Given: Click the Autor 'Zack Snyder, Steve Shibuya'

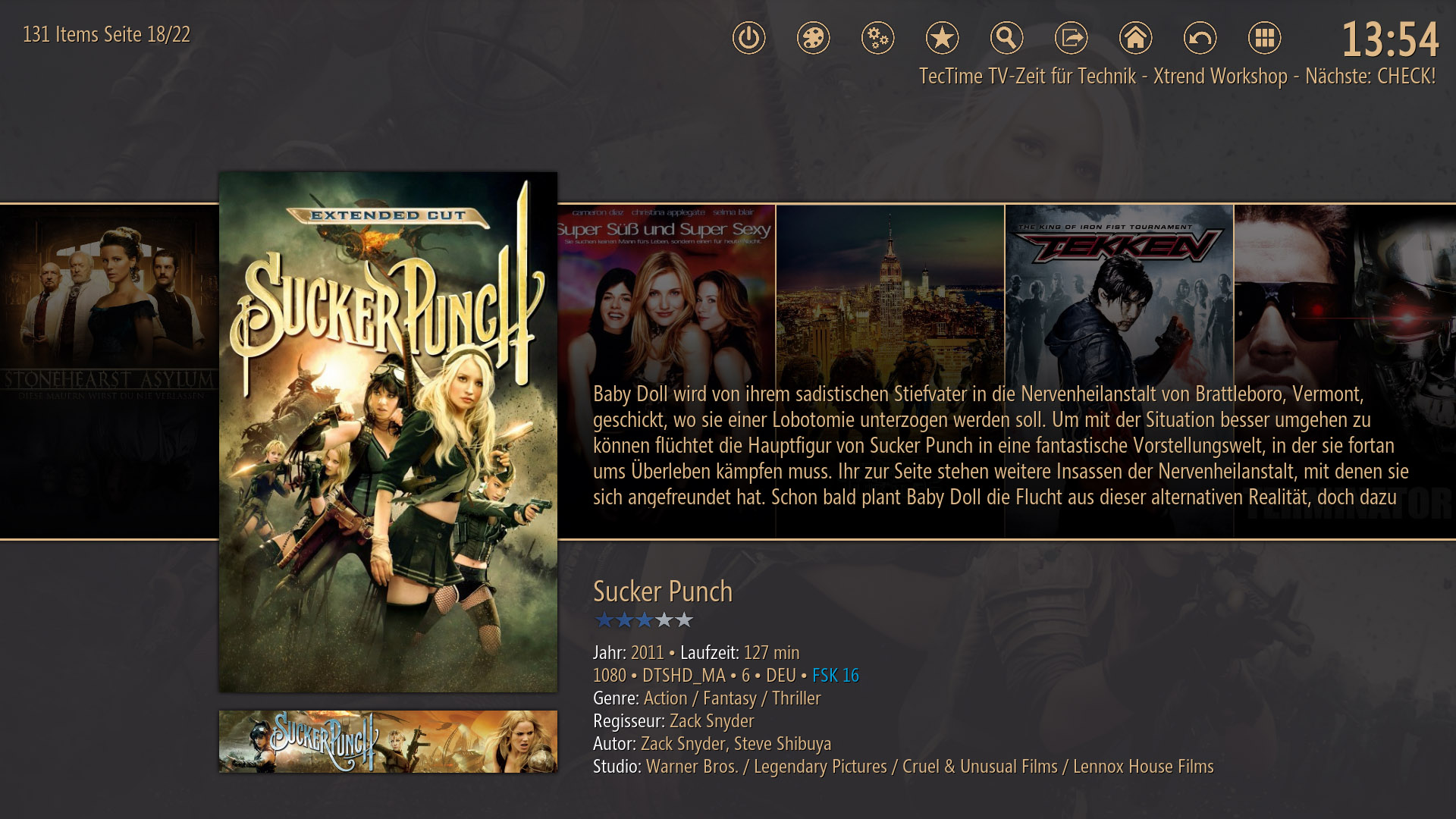Looking at the screenshot, I should pos(736,744).
